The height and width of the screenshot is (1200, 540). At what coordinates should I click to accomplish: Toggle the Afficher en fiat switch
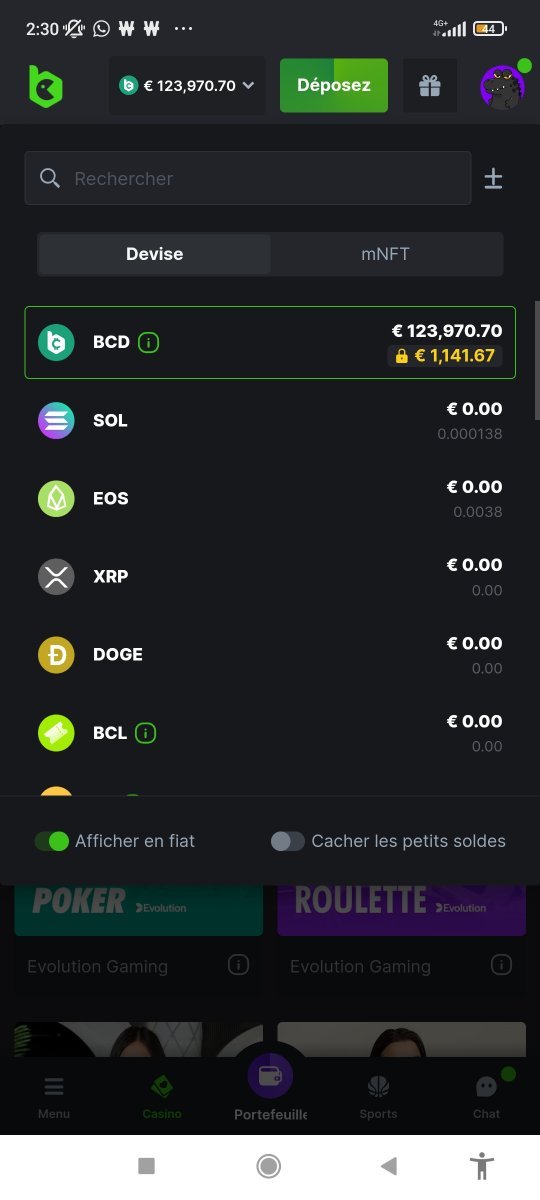51,841
